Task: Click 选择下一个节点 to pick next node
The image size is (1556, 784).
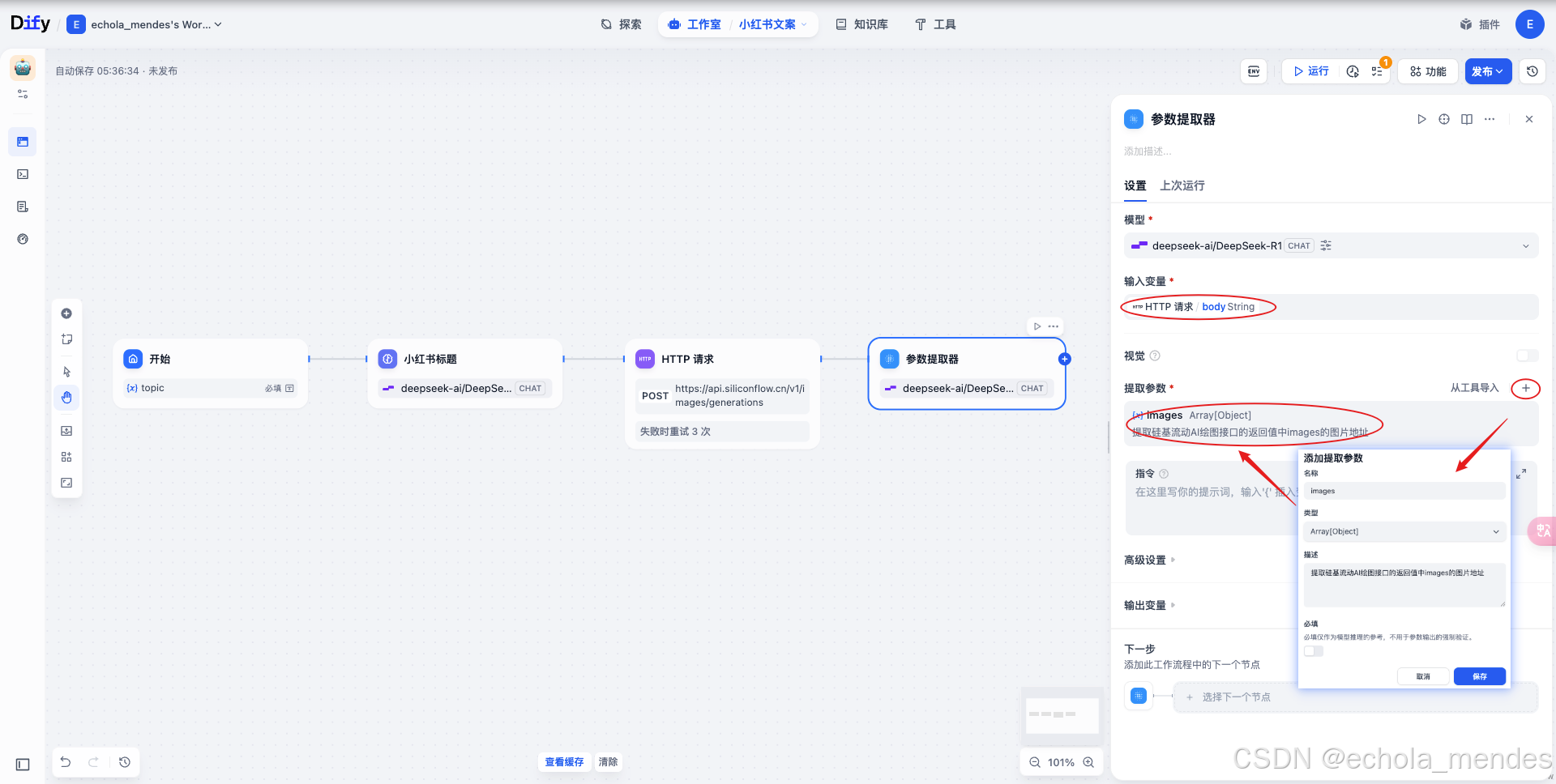Action: pos(1356,697)
